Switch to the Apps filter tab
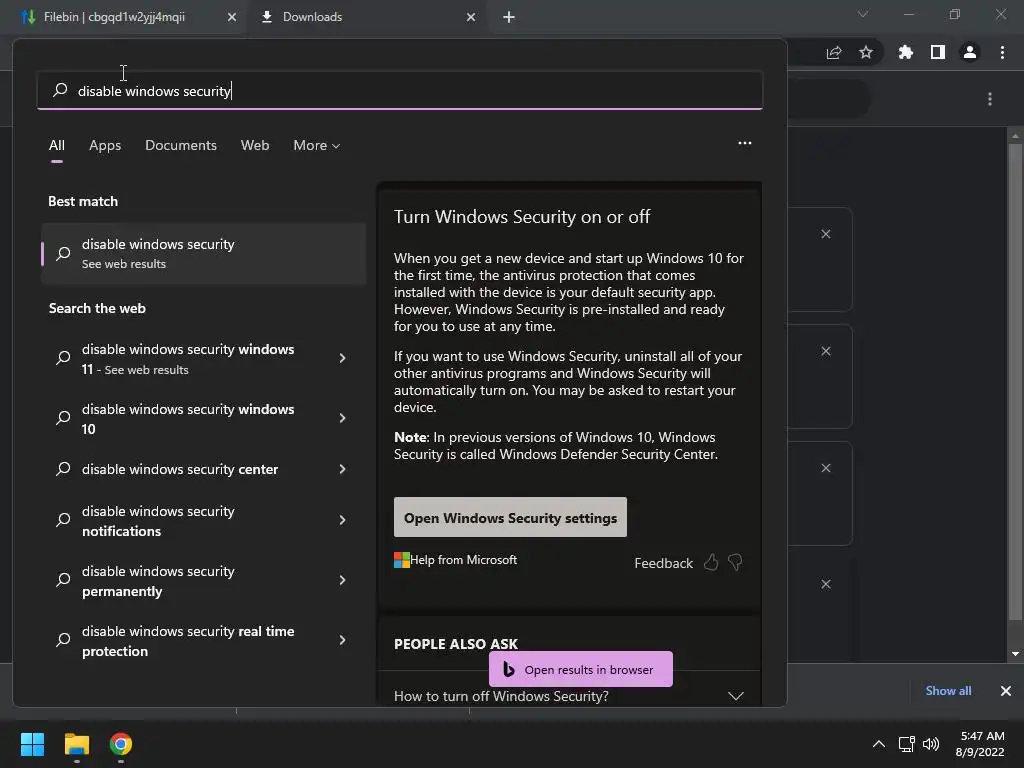The width and height of the screenshot is (1024, 768). [105, 145]
